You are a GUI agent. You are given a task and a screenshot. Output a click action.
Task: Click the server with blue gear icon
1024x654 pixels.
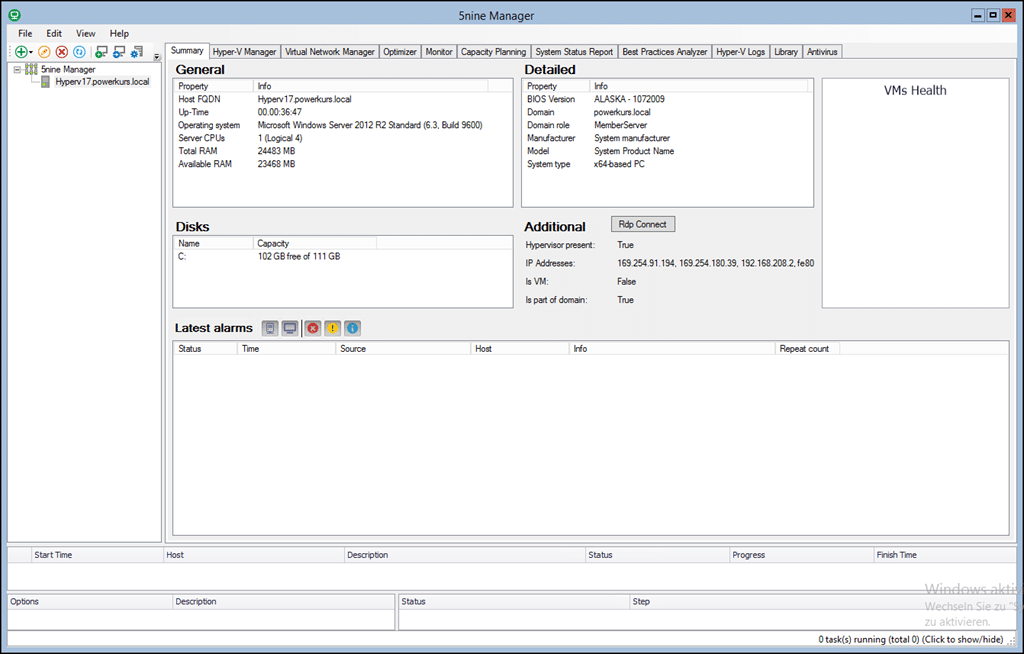tap(136, 52)
